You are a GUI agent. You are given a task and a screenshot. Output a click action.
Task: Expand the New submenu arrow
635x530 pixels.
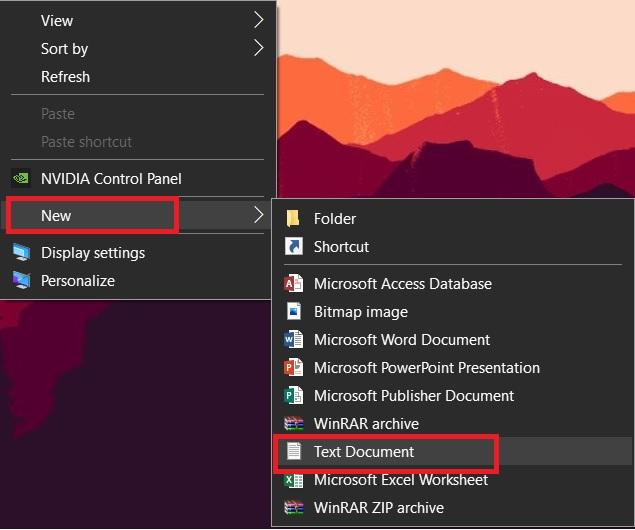[259, 215]
